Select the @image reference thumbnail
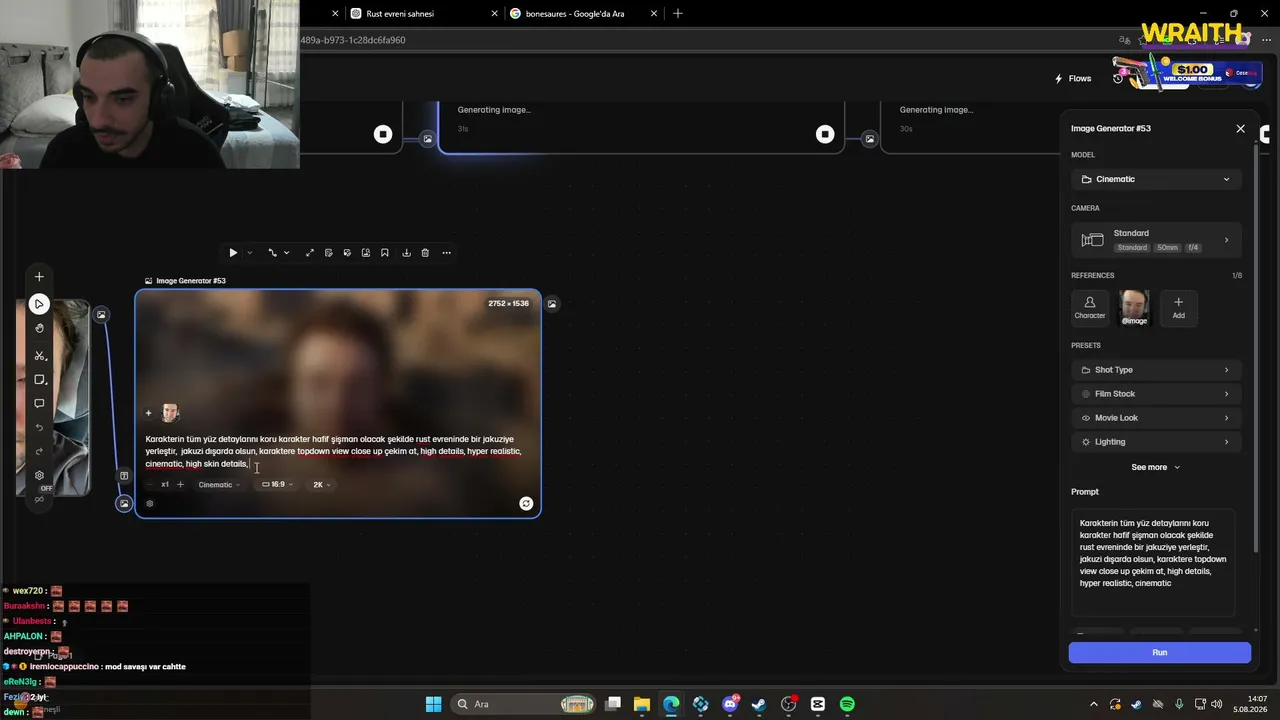The height and width of the screenshot is (720, 1280). 1134,307
